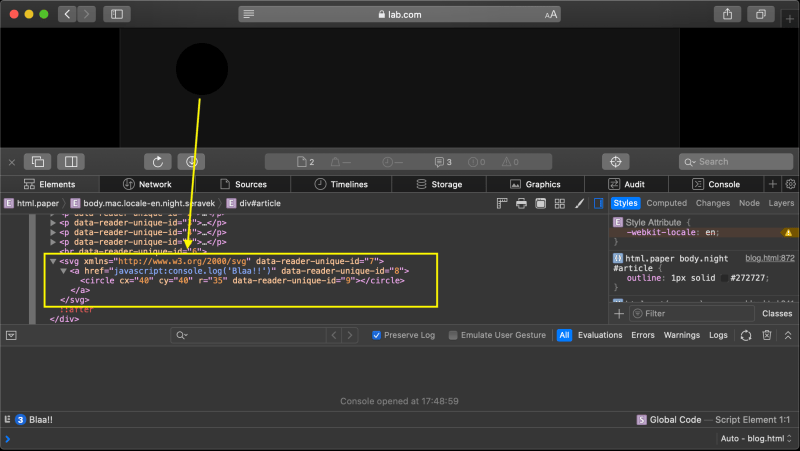Select the Computed sidebar tab
Viewport: 800px width, 451px height.
[x=666, y=203]
